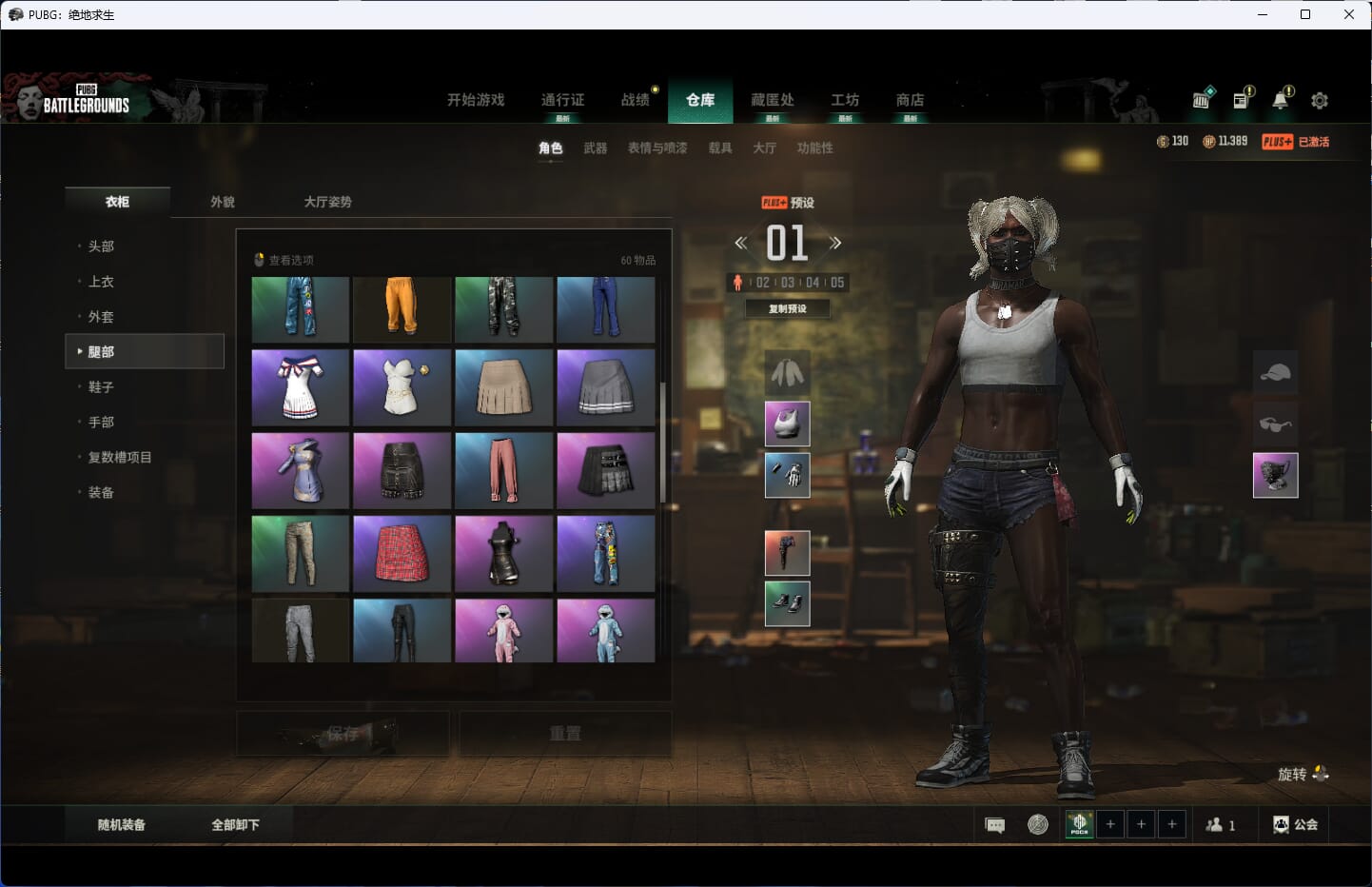The height and width of the screenshot is (887, 1372).
Task: Click the equipped sneakers slot
Action: click(788, 603)
